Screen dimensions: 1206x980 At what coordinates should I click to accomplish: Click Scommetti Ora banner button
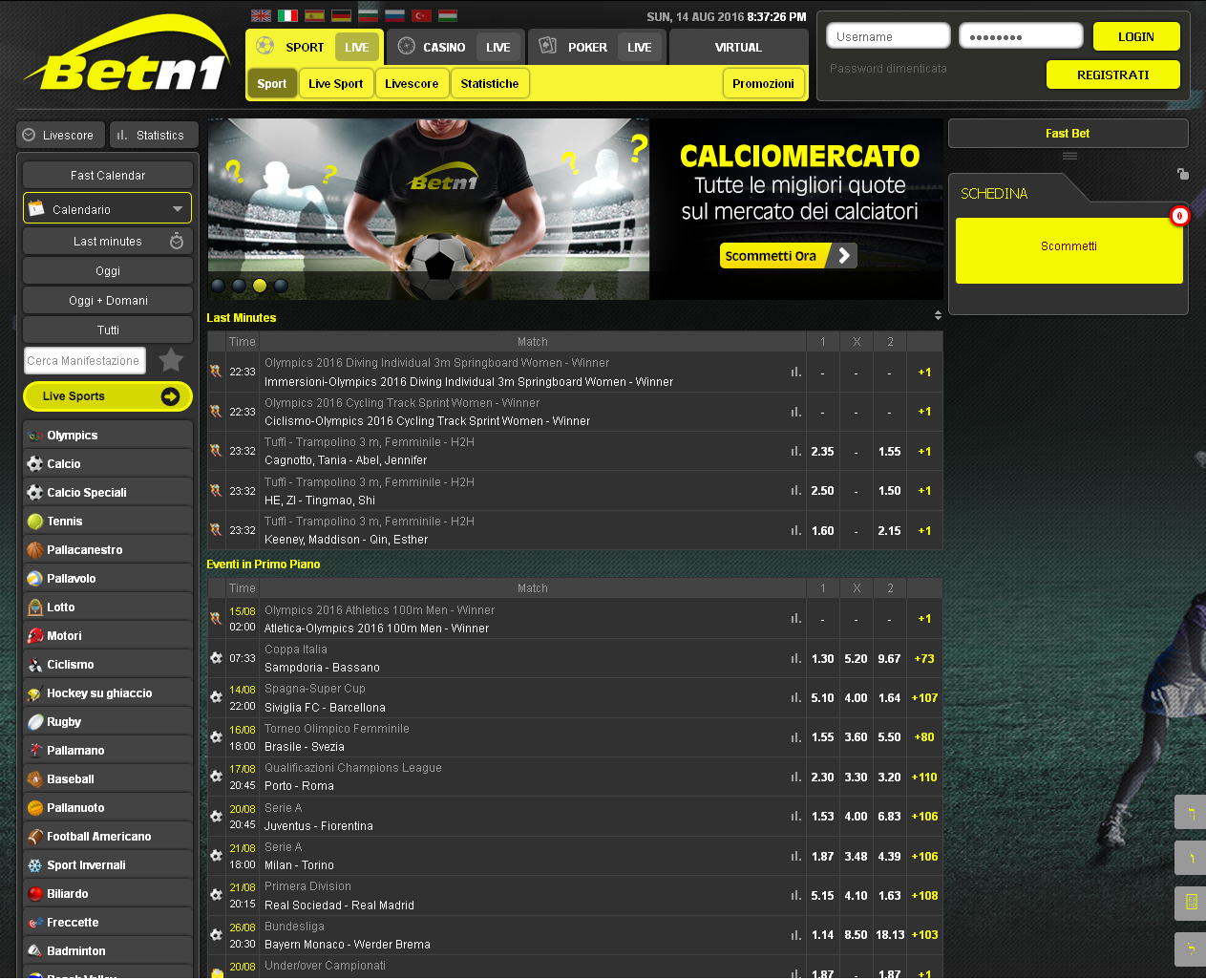789,255
